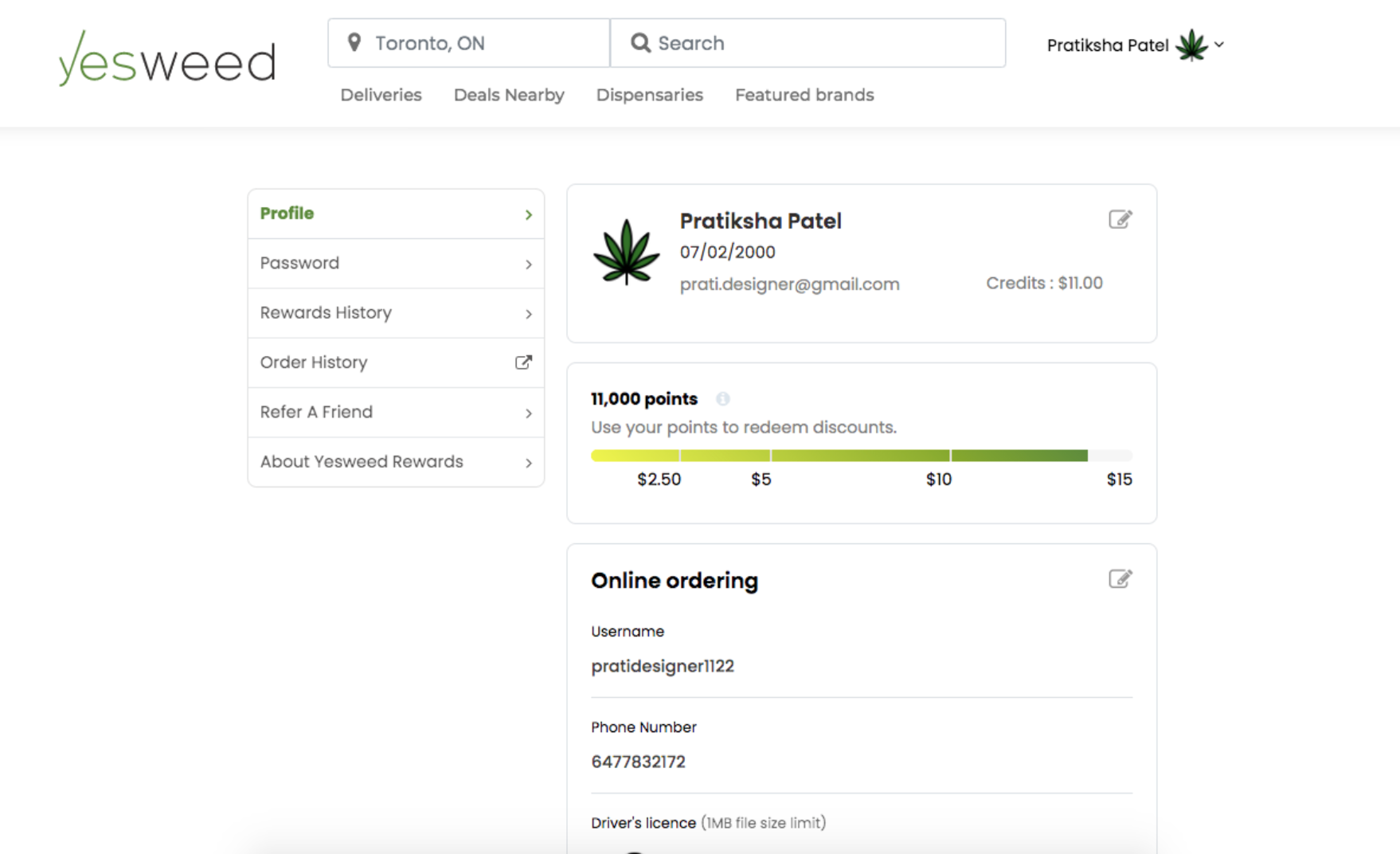Open Order History external link icon
1400x854 pixels.
point(523,362)
